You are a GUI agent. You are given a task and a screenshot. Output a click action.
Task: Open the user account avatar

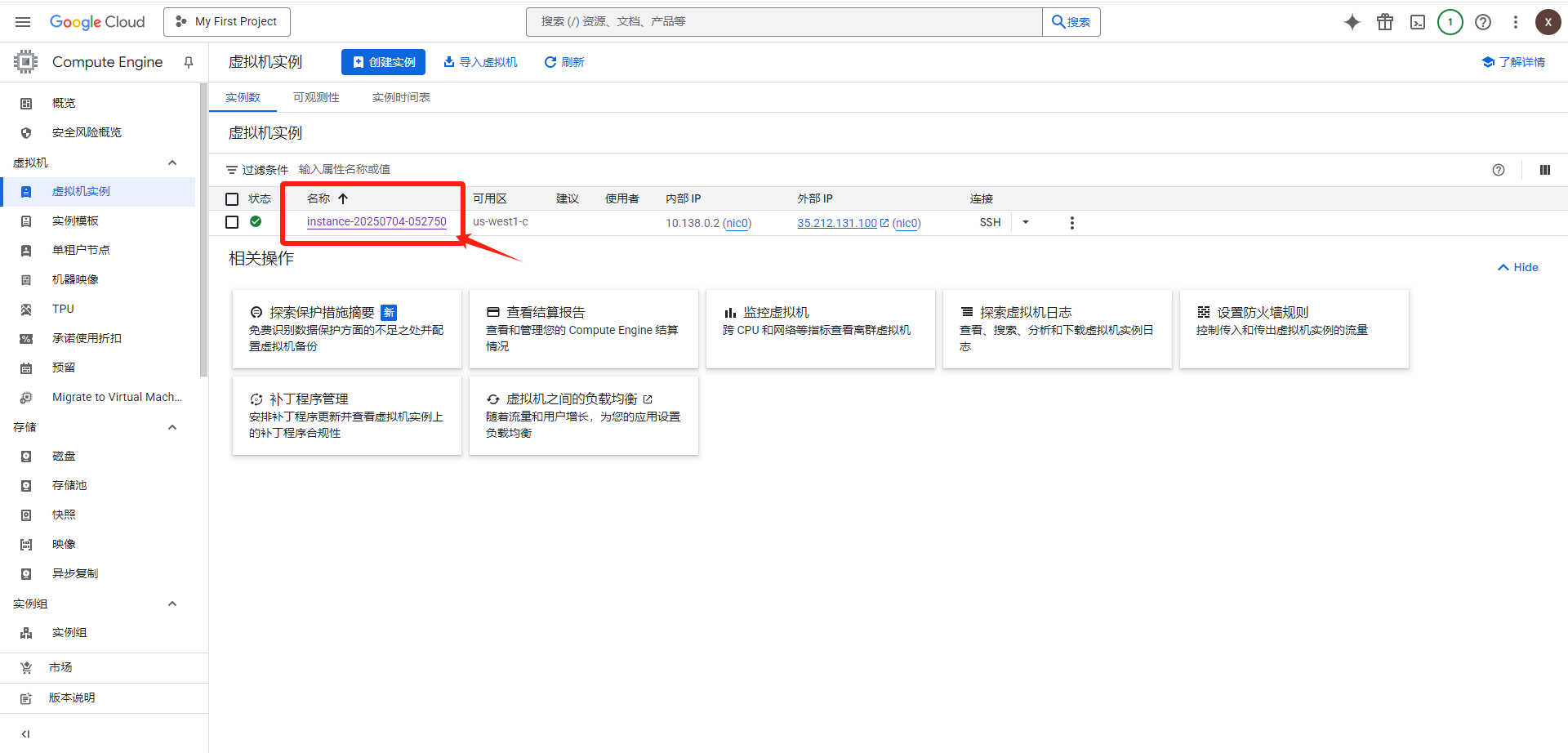tap(1548, 22)
